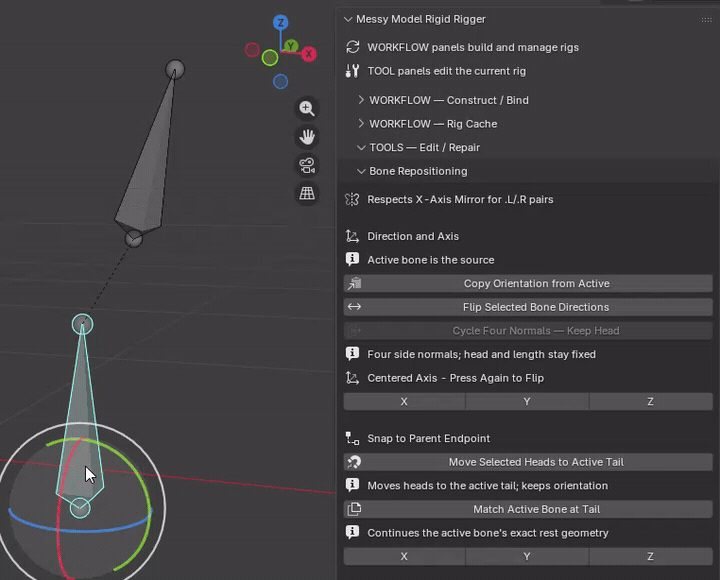Click info icon beside Continues active bone's geometry
The height and width of the screenshot is (580, 720).
tap(352, 533)
